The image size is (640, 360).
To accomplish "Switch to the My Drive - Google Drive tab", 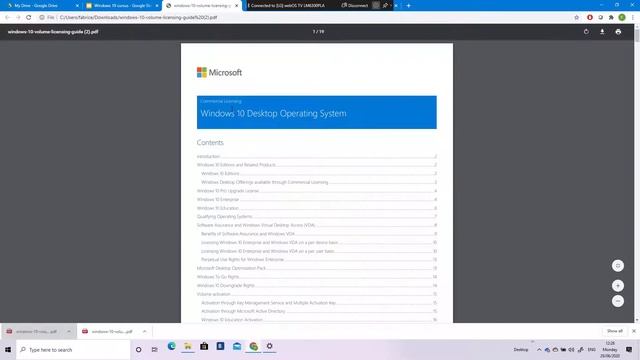I will (x=40, y=6).
